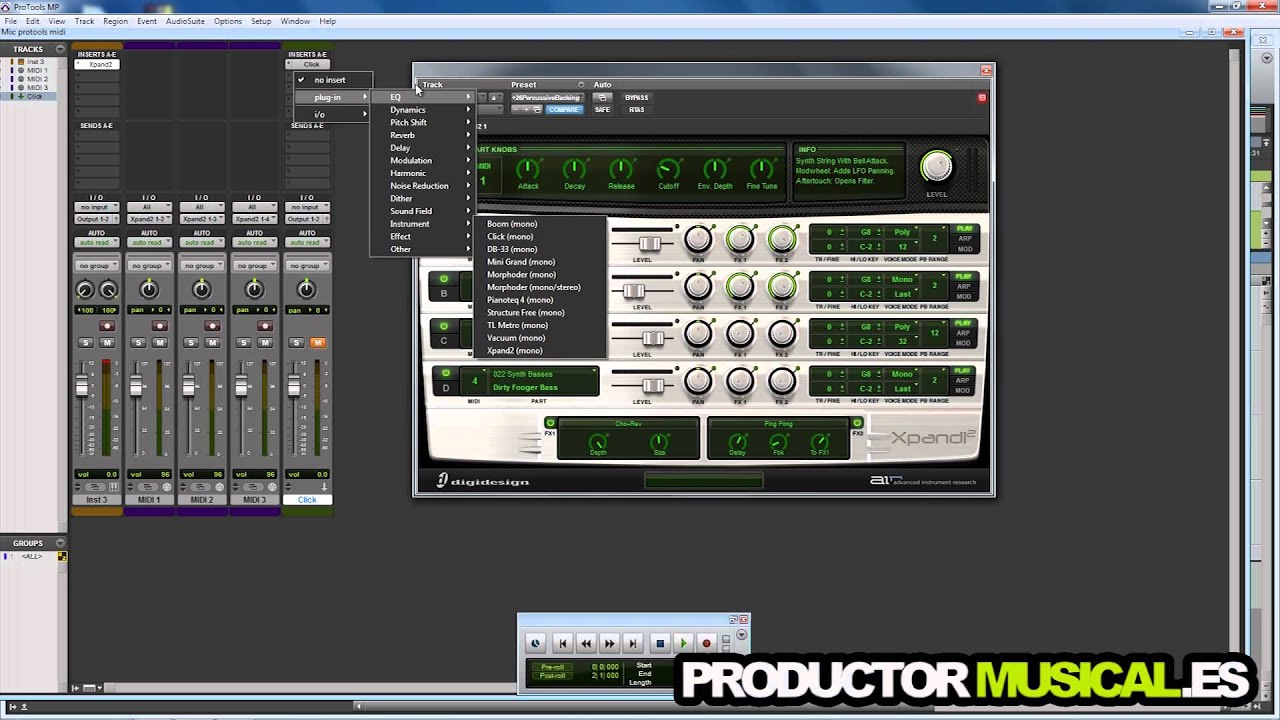Click the fast forward transport button
The image size is (1280, 720).
point(609,644)
